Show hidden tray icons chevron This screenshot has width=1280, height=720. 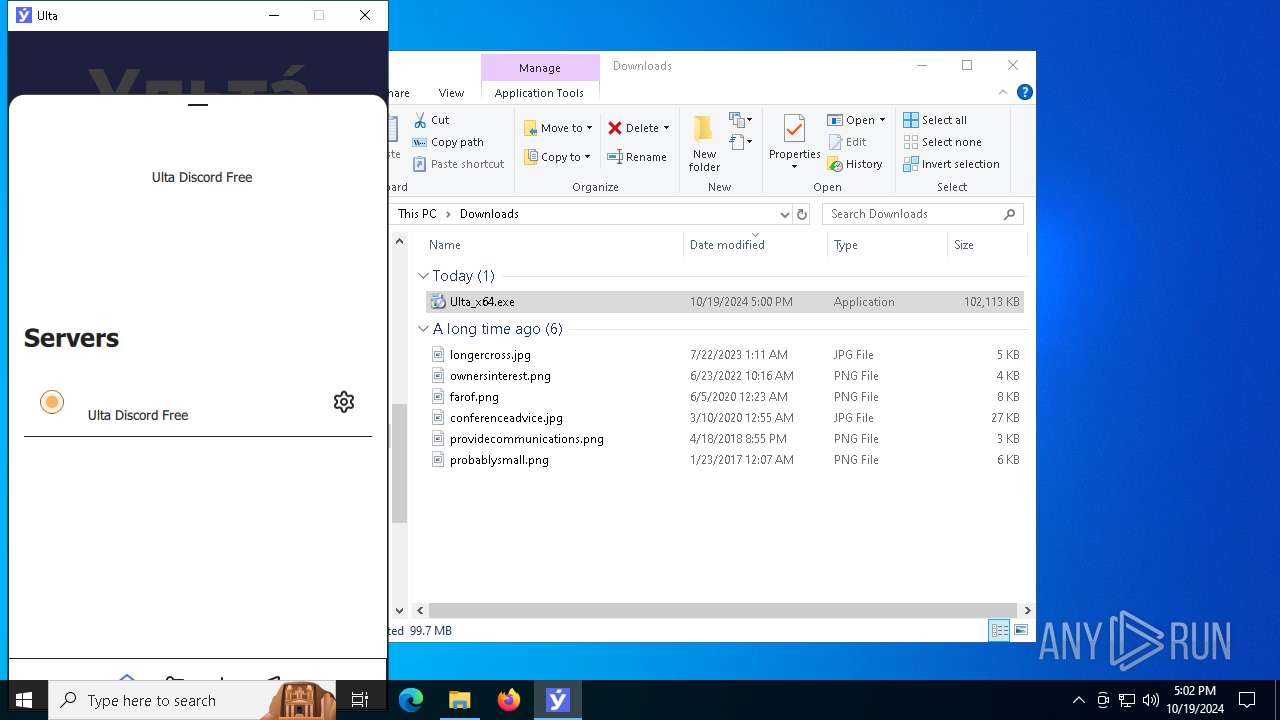pyautogui.click(x=1078, y=700)
